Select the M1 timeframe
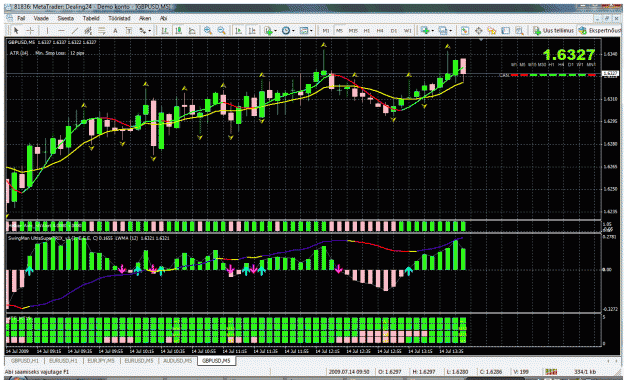Viewport: 625px width, 380px height. point(326,31)
